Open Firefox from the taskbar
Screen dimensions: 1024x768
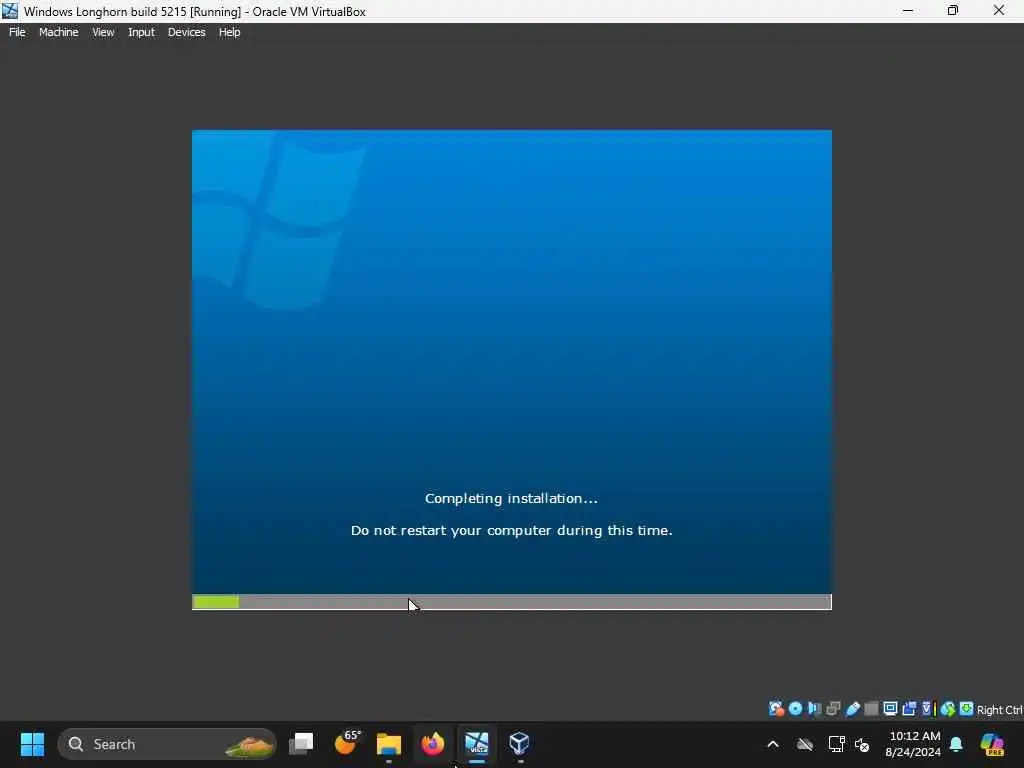point(432,744)
